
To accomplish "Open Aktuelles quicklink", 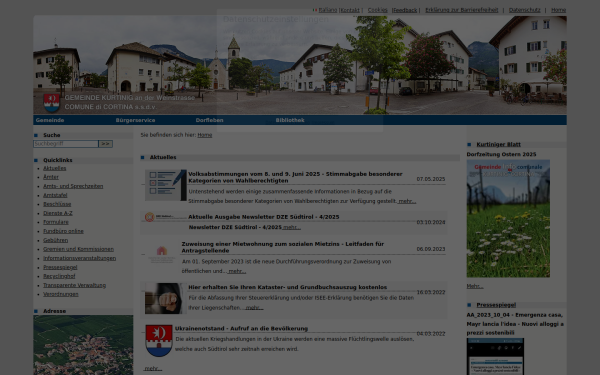I will 55,168.
